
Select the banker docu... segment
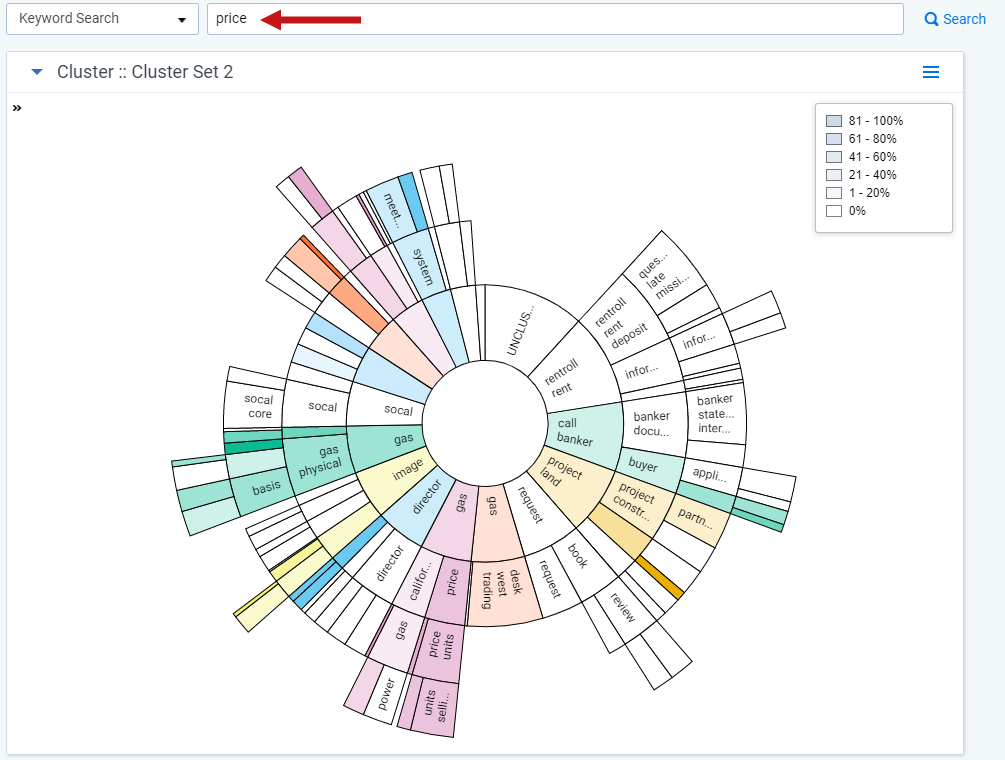click(x=652, y=424)
